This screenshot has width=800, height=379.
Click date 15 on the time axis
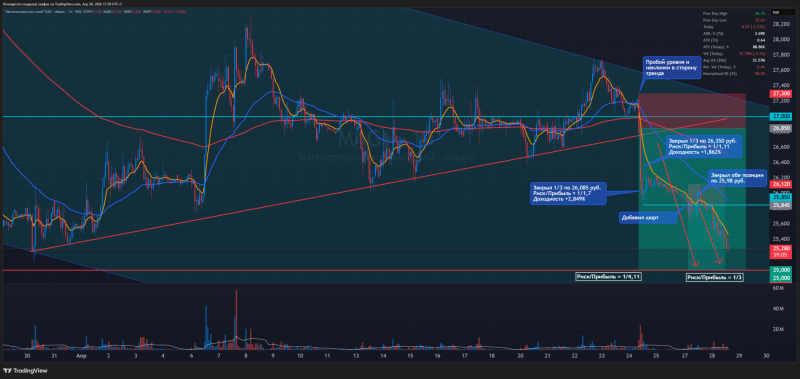[x=410, y=356]
